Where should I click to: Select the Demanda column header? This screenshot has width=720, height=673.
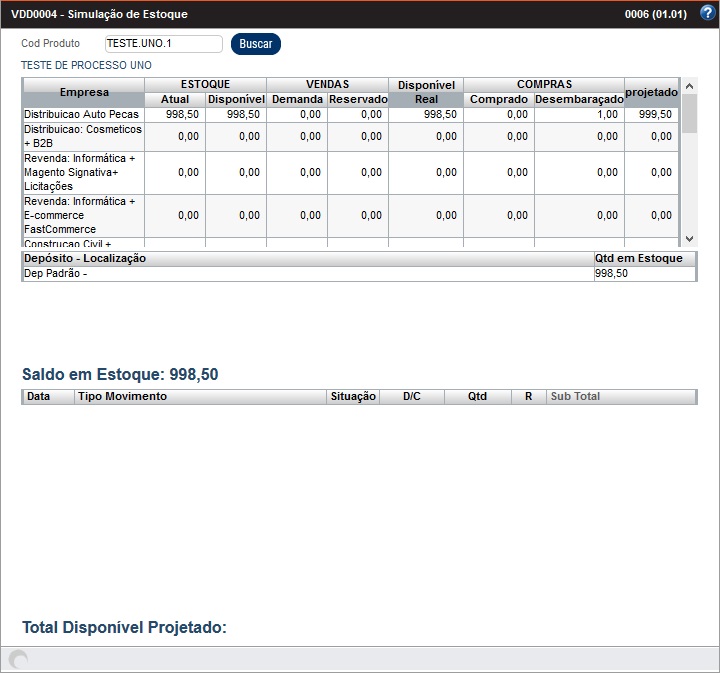(x=296, y=100)
